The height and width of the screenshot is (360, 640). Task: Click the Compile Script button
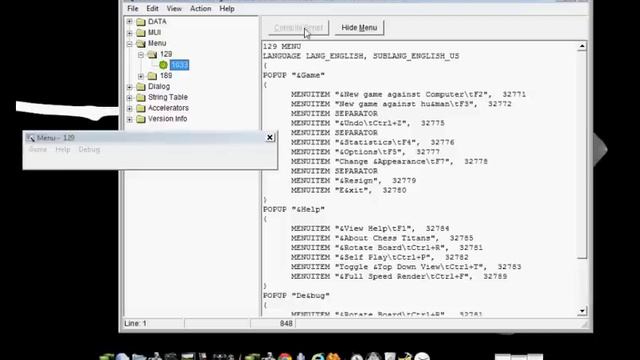tap(298, 28)
